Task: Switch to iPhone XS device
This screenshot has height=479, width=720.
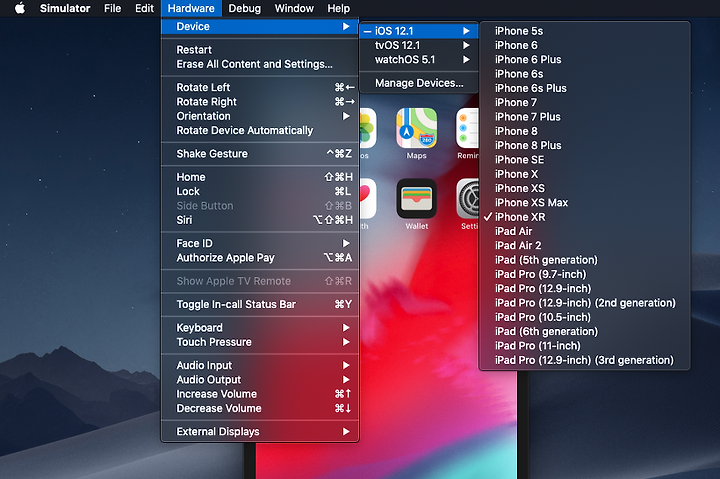Action: click(x=585, y=188)
